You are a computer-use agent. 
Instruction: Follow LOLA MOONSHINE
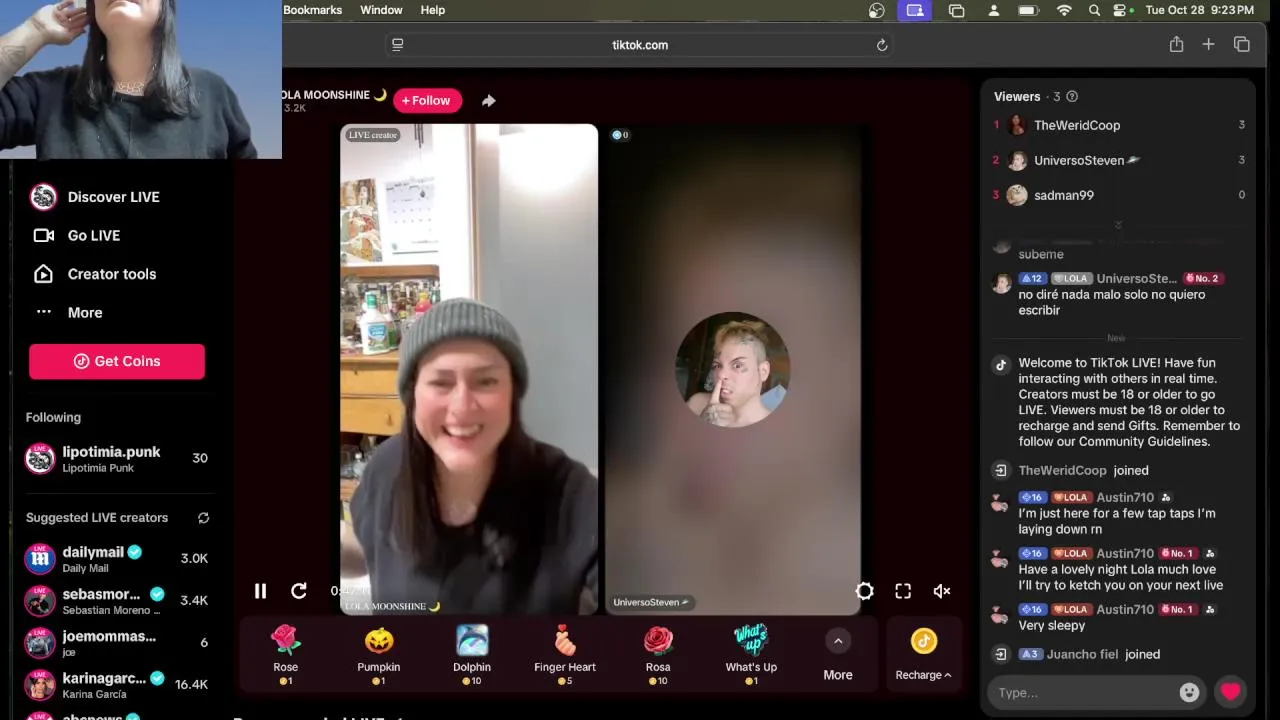coord(427,100)
